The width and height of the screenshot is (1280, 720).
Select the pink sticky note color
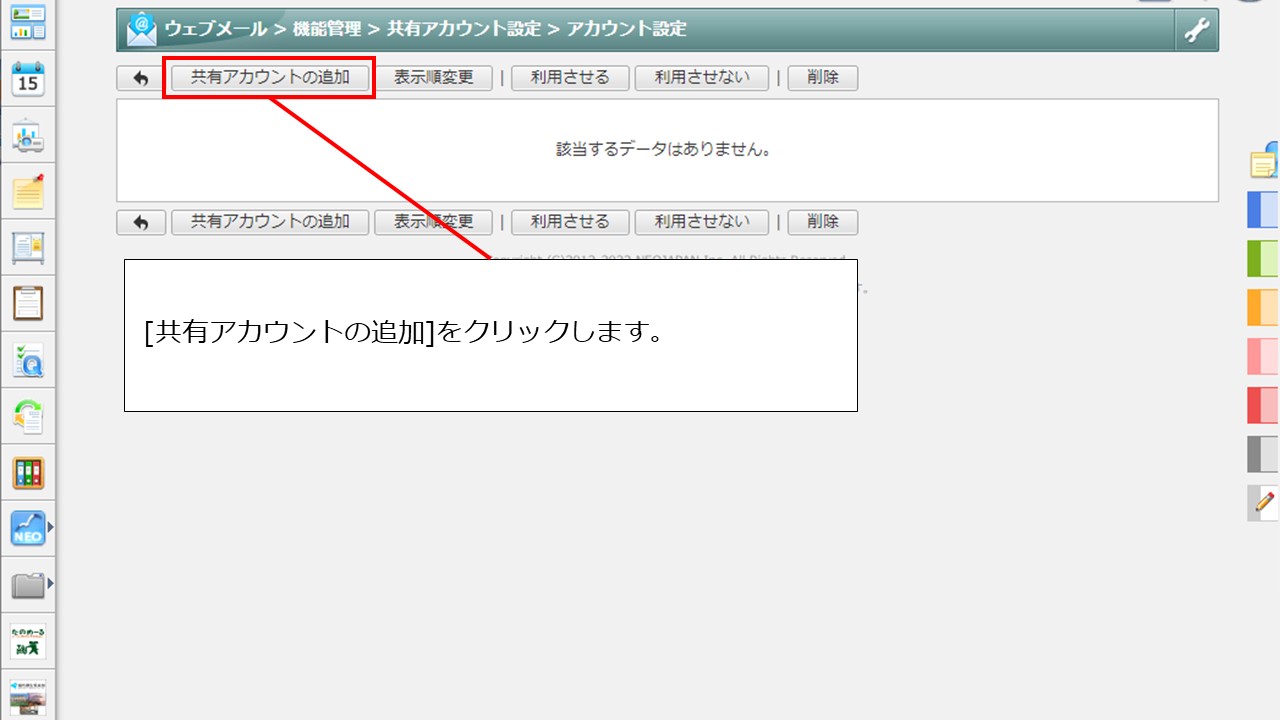point(1263,356)
